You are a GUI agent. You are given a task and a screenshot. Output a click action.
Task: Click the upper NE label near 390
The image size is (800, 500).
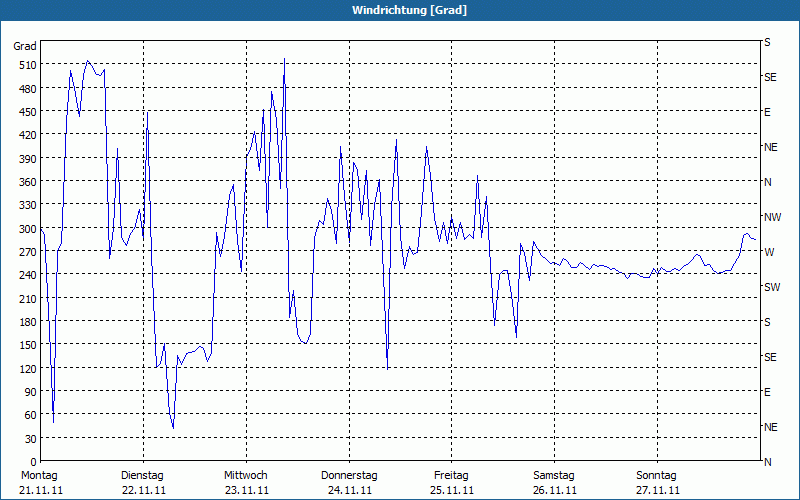point(770,147)
